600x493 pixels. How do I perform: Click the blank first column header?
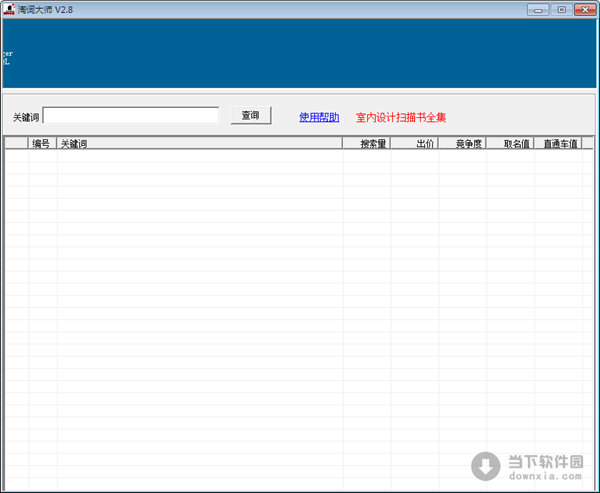16,144
